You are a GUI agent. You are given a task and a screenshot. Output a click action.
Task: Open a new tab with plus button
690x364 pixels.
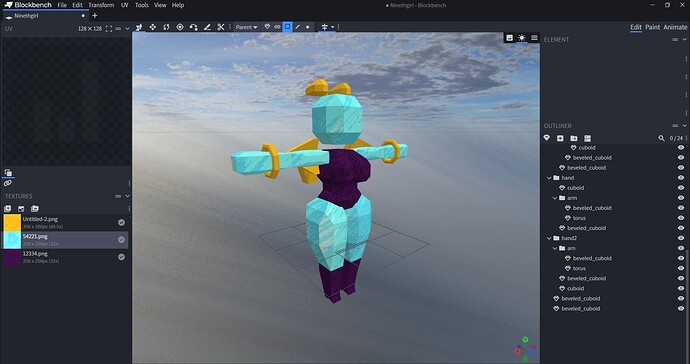click(94, 16)
